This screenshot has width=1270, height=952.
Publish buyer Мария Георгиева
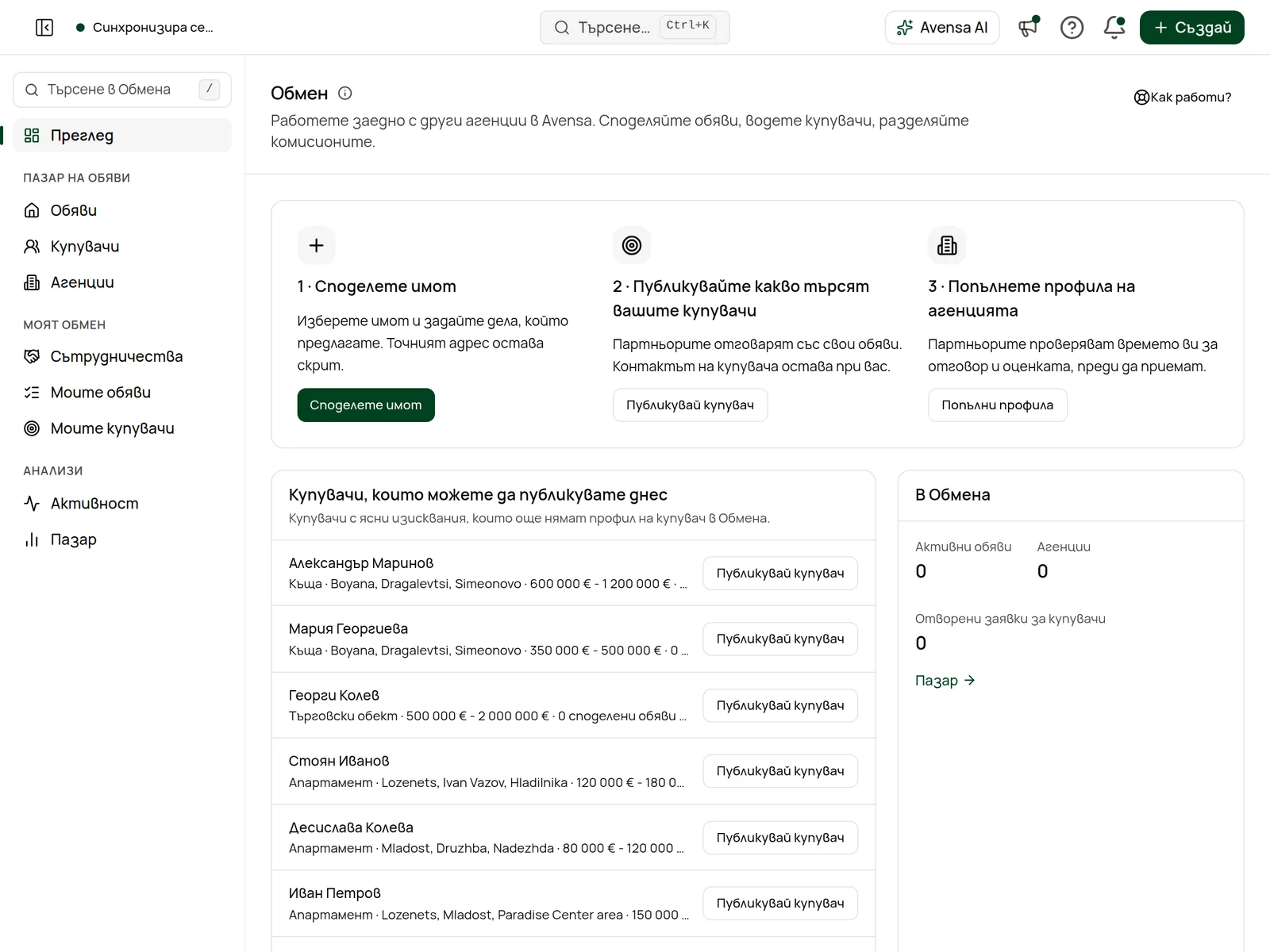pyautogui.click(x=780, y=639)
